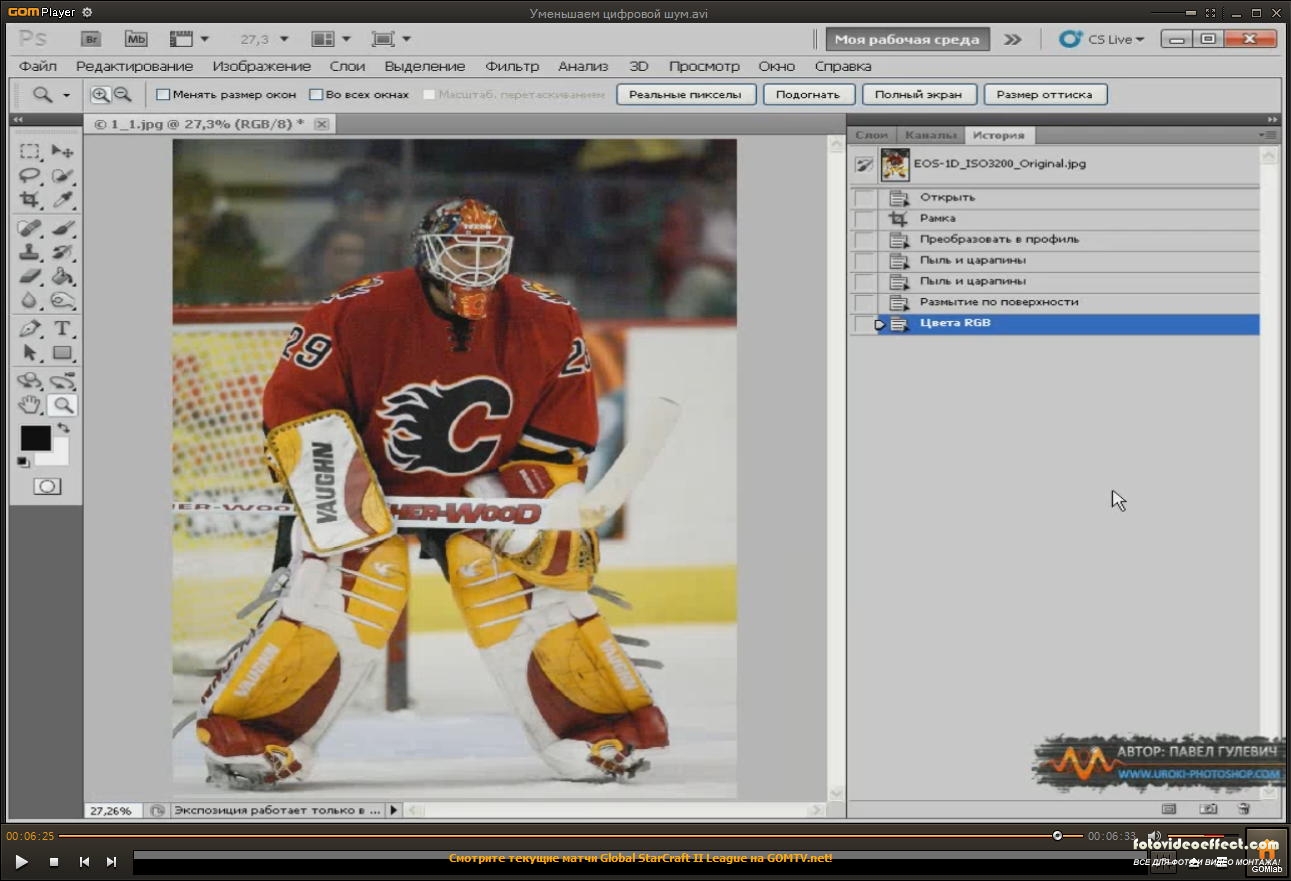Choose the 'Моя рабочая среда' workspace
1291x881 pixels.
907,39
